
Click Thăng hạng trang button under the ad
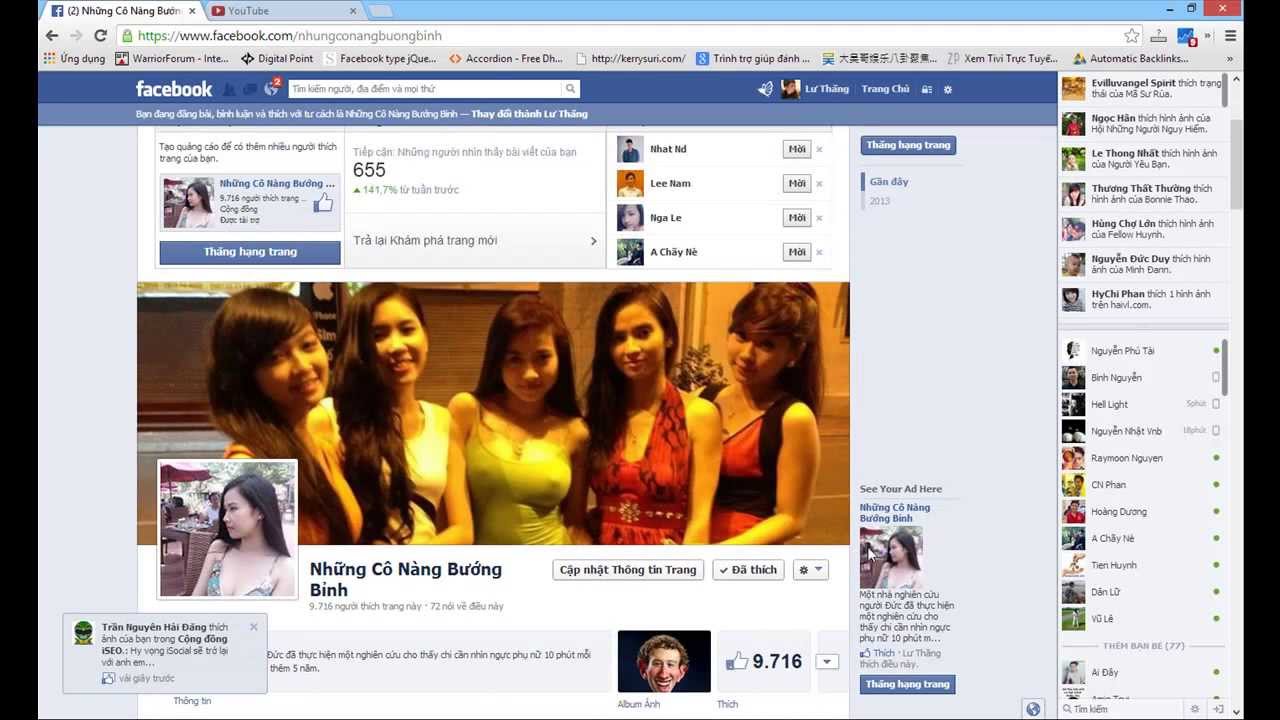tap(907, 685)
